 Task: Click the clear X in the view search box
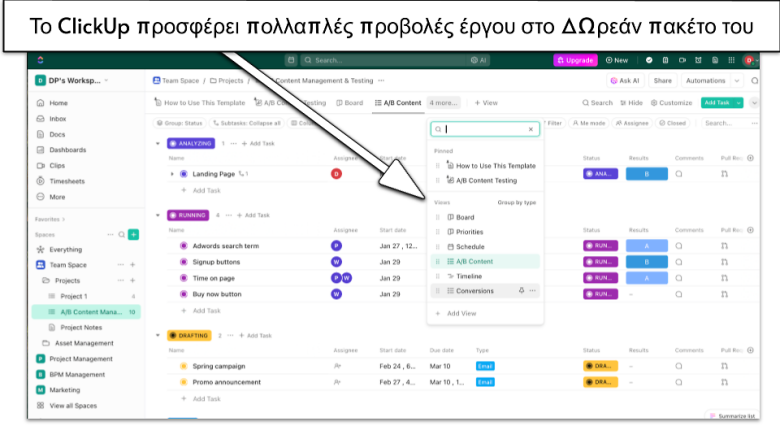click(x=531, y=129)
